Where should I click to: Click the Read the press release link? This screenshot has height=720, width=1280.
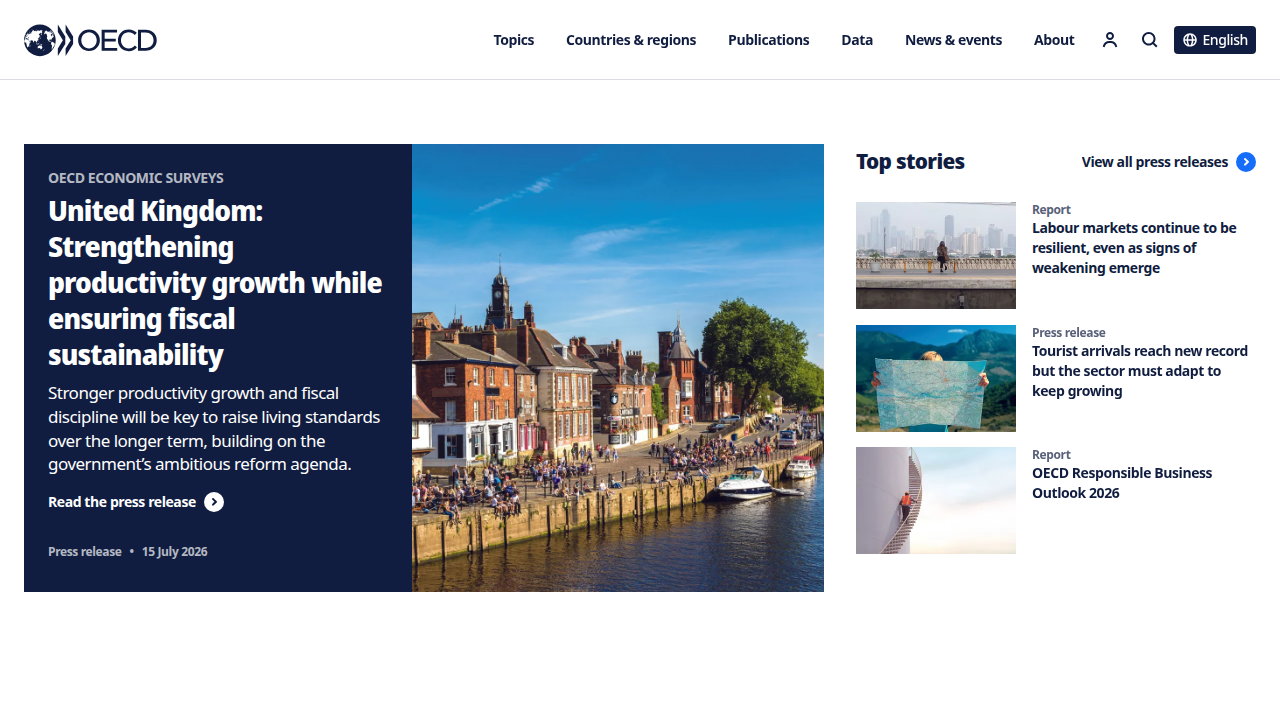122,502
